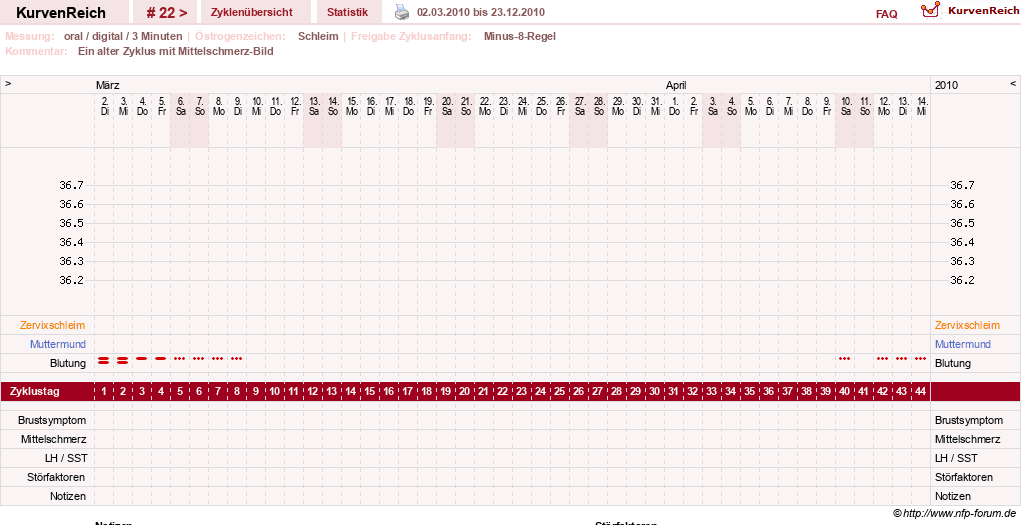Click the left Notizen row label
This screenshot has height=525, width=1021.
tap(68, 496)
